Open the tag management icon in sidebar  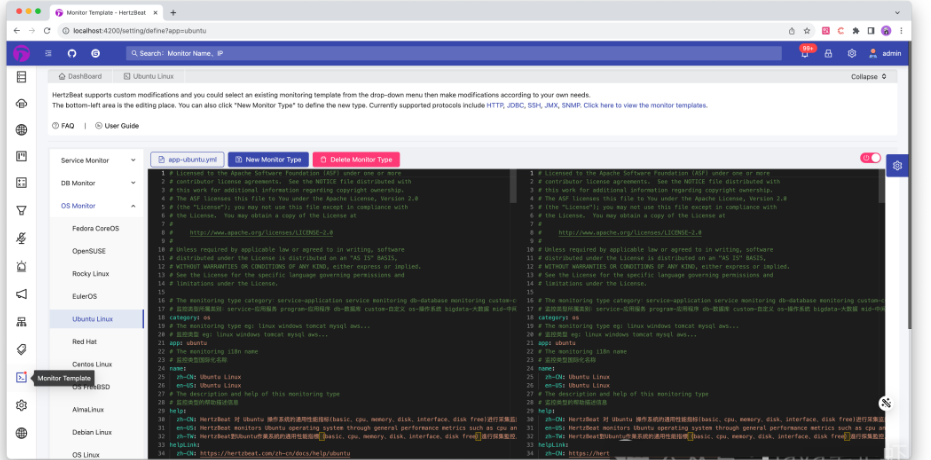pos(21,350)
